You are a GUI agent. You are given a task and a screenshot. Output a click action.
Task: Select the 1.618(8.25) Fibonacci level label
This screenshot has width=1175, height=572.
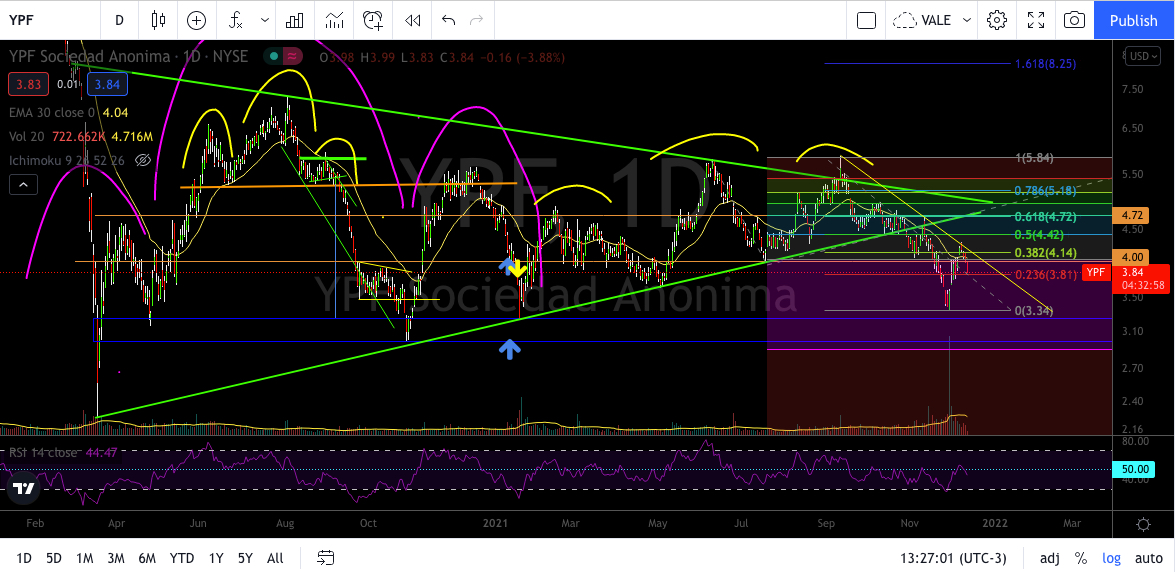(1045, 64)
